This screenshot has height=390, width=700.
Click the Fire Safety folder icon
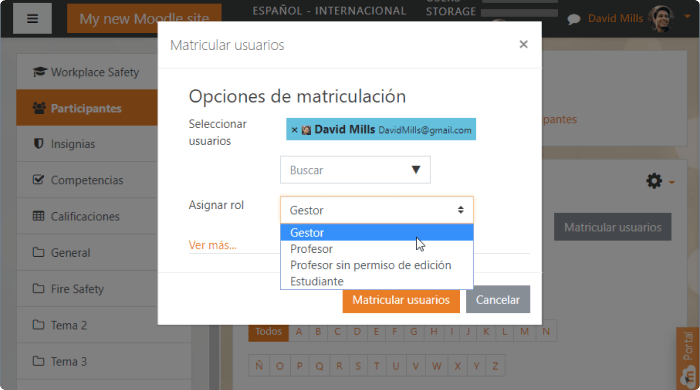[38, 288]
